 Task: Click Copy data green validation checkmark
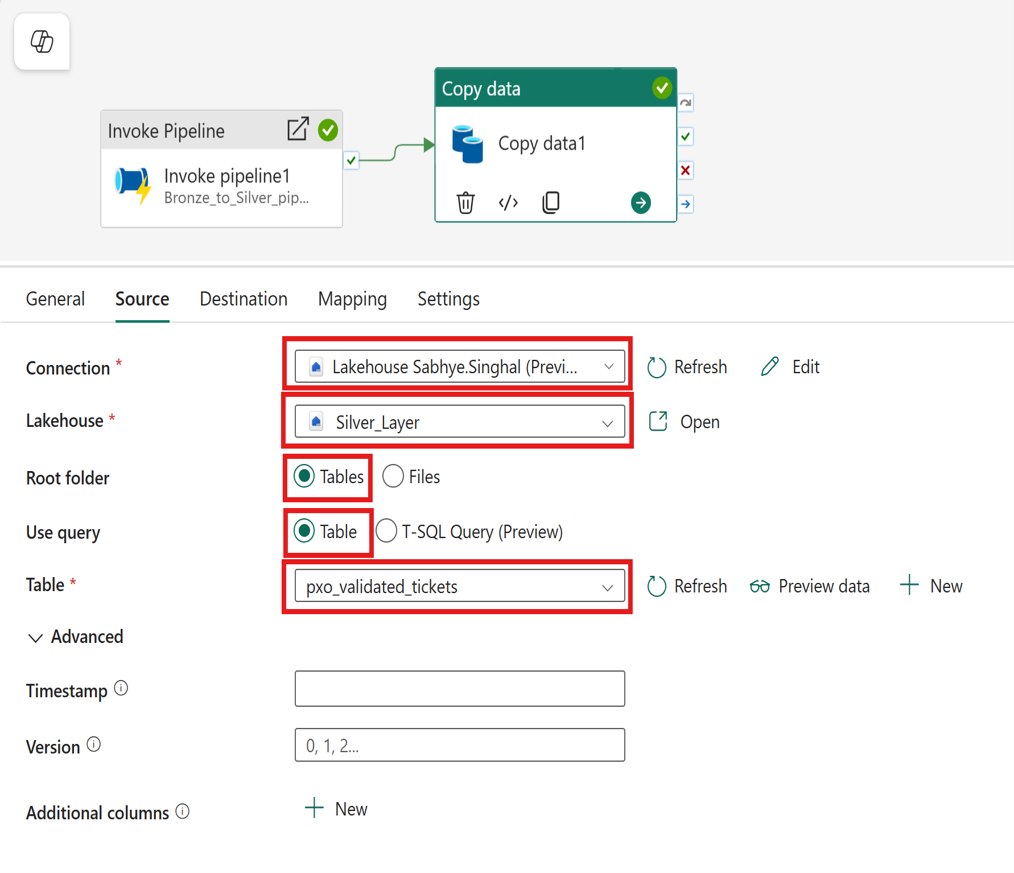coord(662,87)
